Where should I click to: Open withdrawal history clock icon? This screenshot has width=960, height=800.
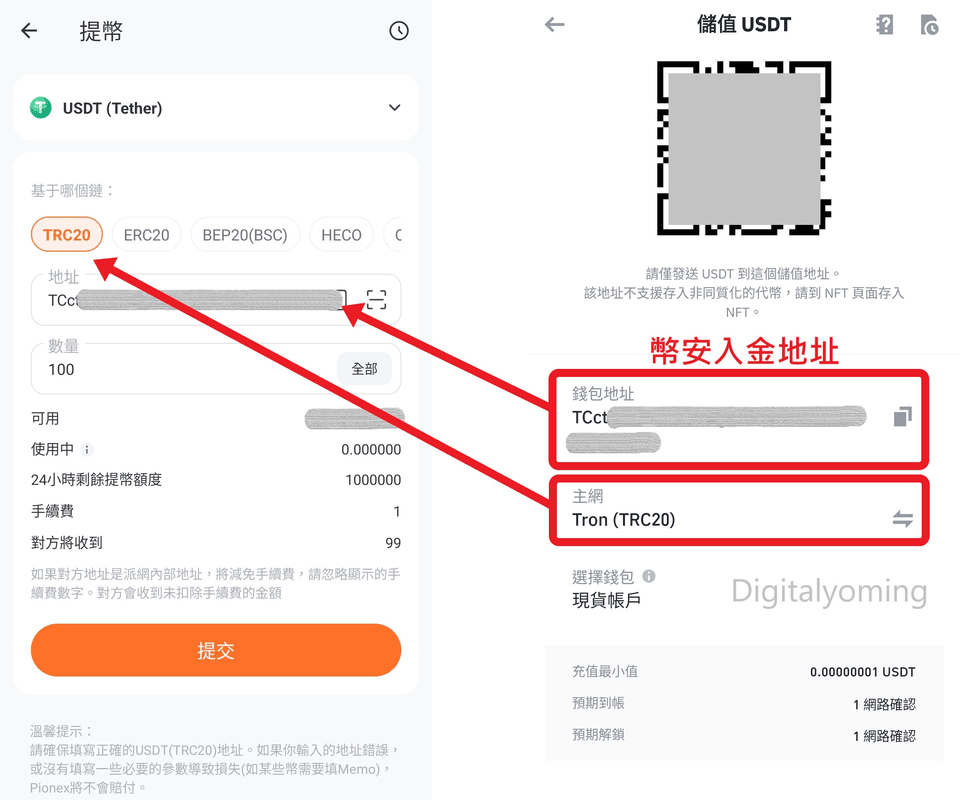[399, 31]
